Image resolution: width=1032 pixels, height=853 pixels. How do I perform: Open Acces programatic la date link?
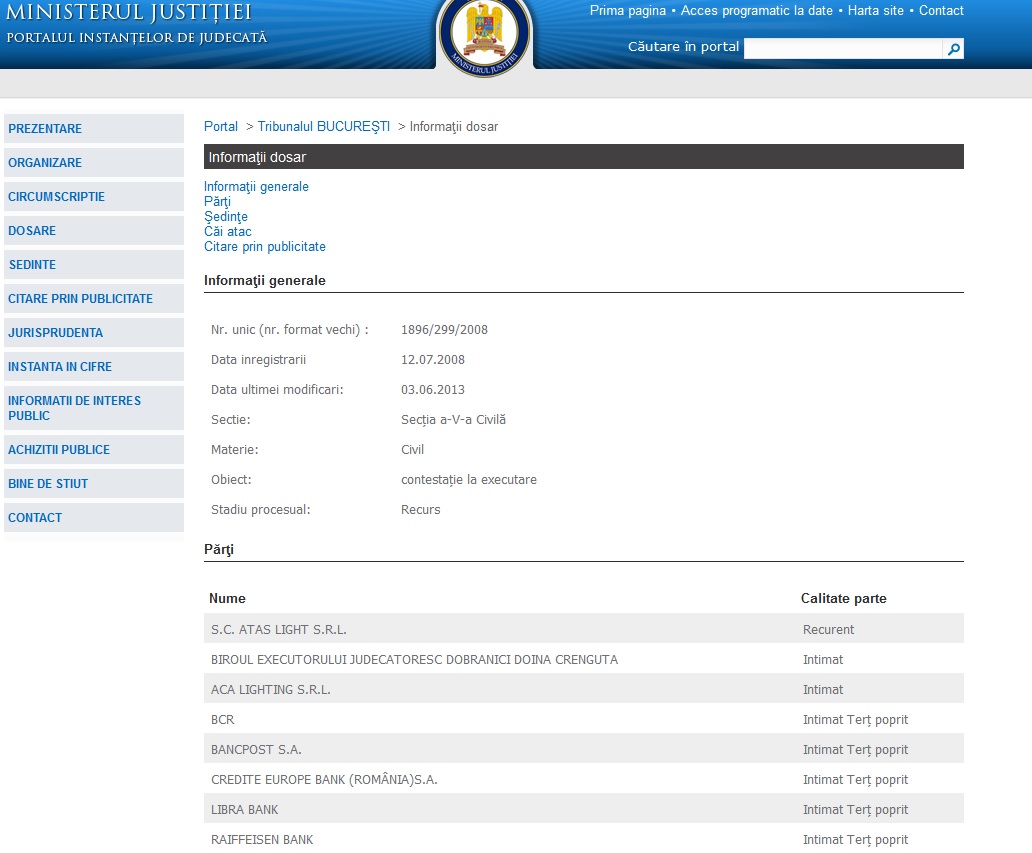(x=756, y=11)
